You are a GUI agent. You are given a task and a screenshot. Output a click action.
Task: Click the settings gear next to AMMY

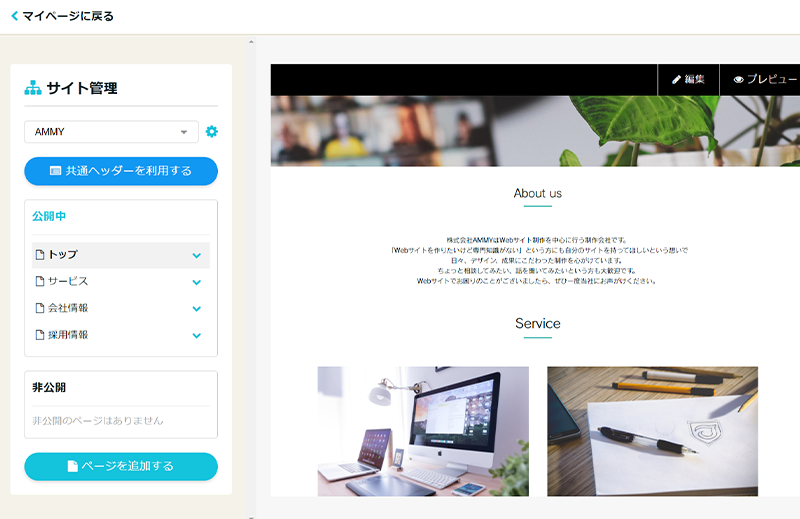[x=211, y=132]
